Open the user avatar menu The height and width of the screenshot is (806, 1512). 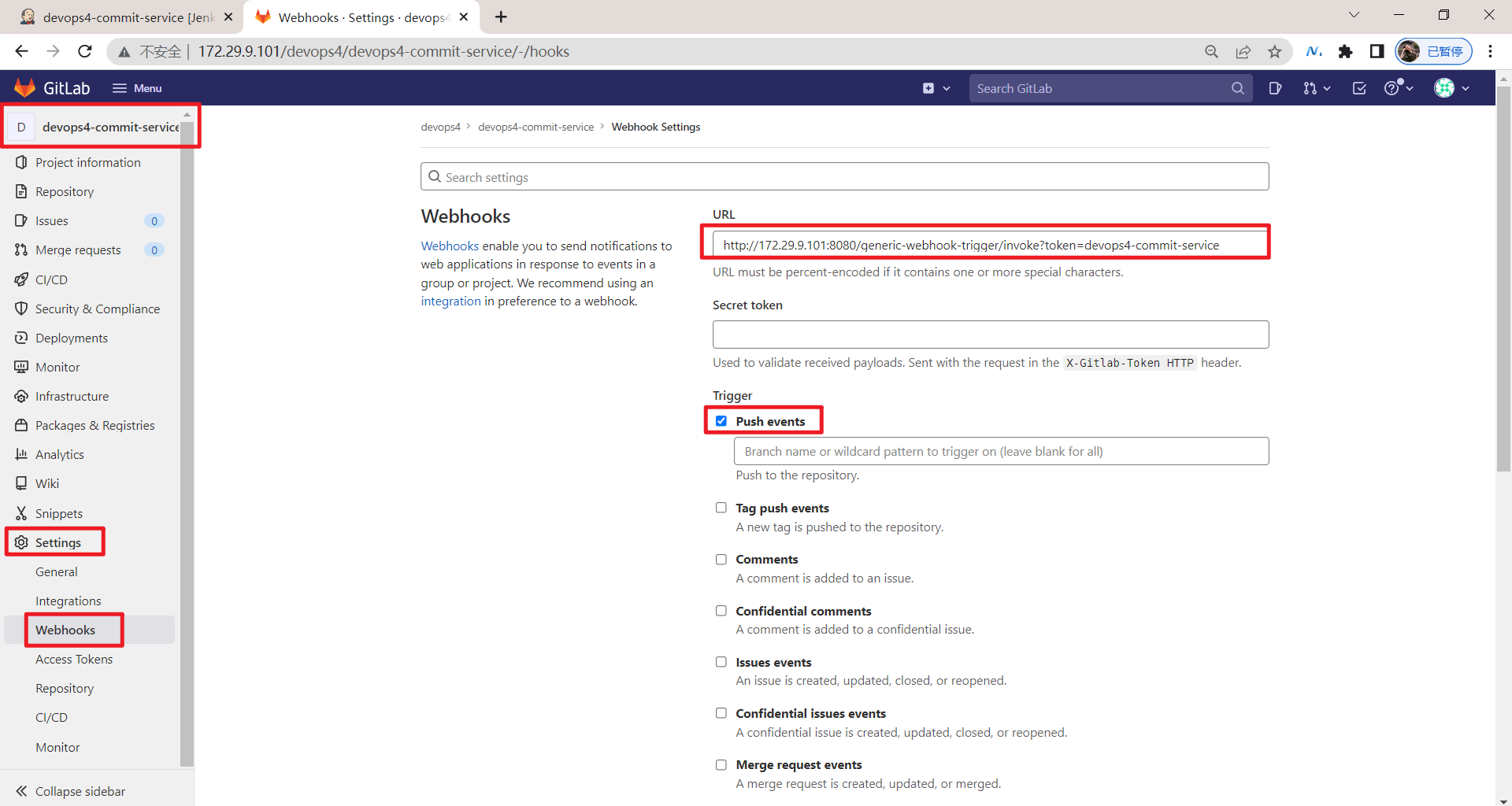1452,88
